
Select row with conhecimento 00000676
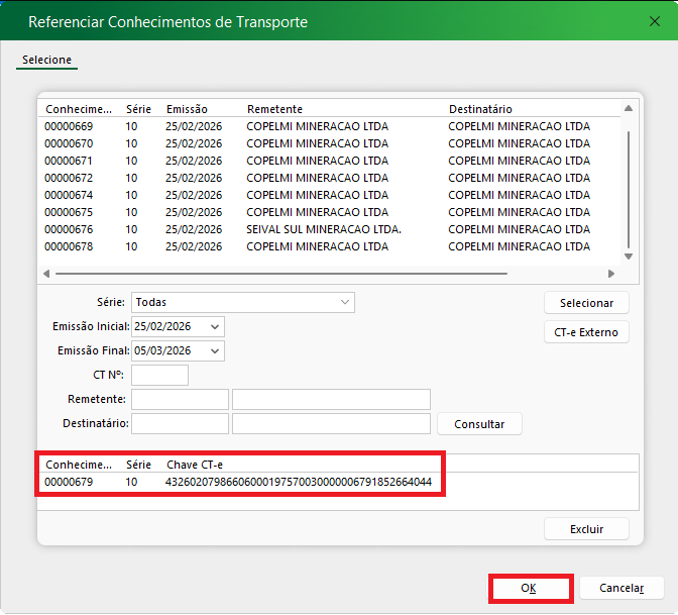(x=69, y=229)
